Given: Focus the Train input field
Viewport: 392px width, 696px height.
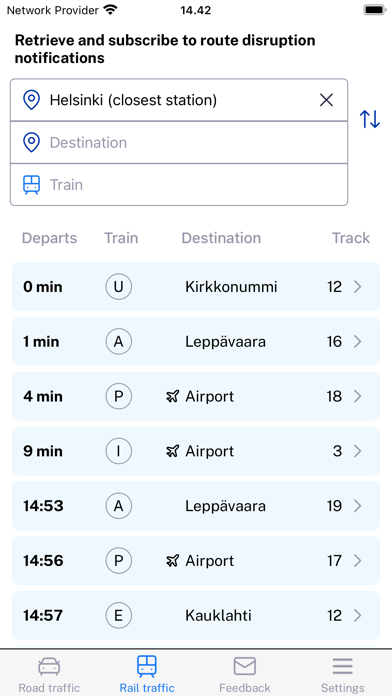Looking at the screenshot, I should click(179, 185).
